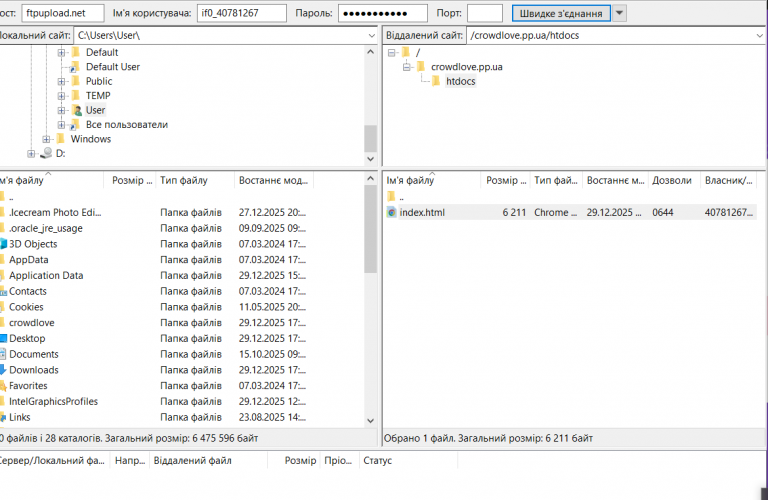
Task: Focus the host field containing ftpupload.net
Action: (x=63, y=13)
